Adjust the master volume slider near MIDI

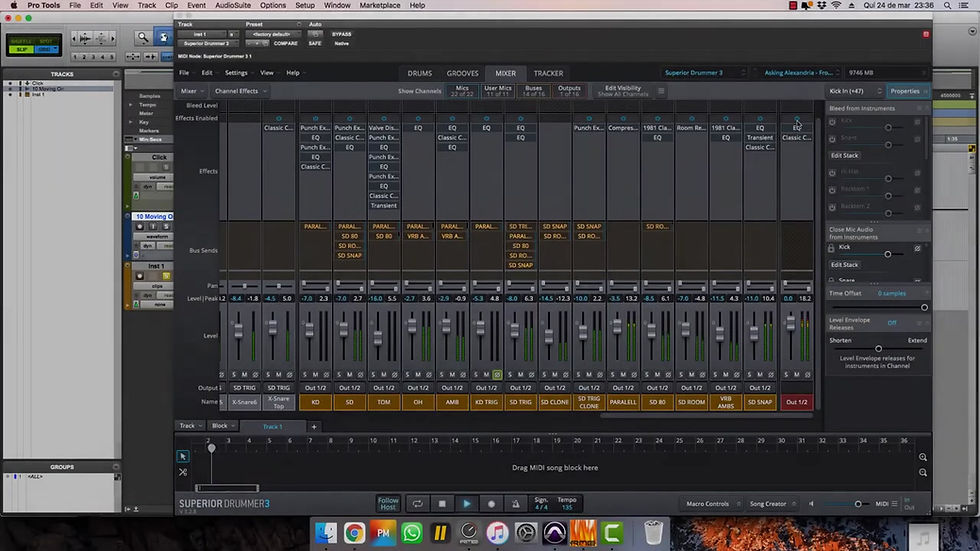858,504
